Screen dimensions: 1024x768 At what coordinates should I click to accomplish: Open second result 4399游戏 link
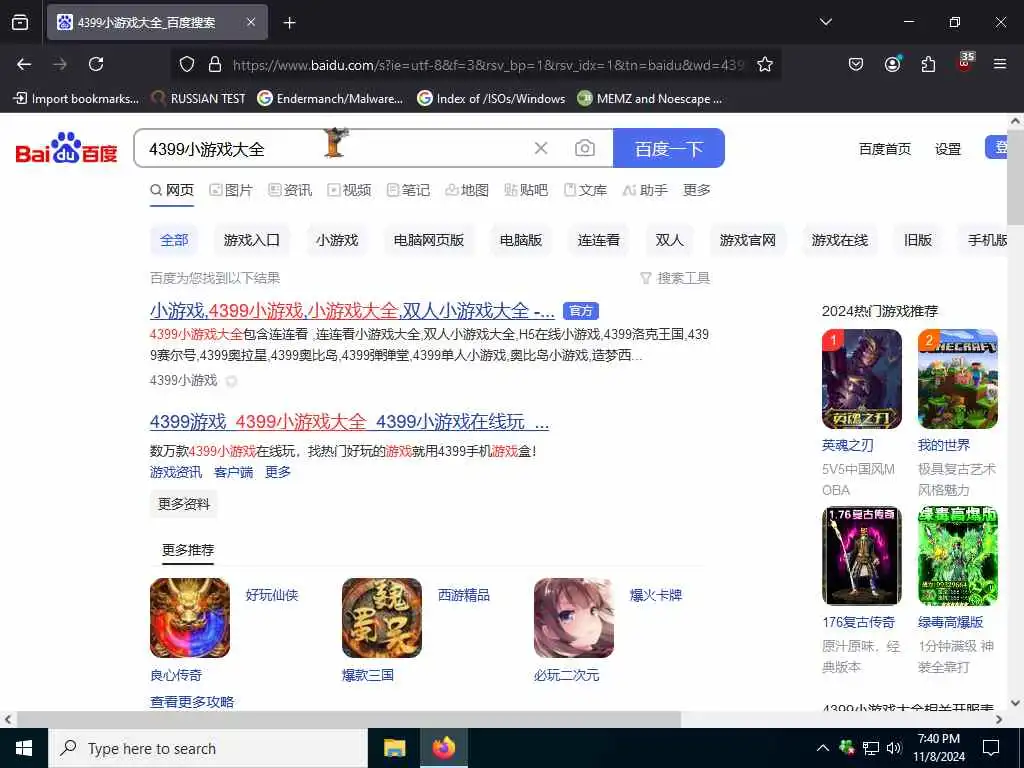349,422
